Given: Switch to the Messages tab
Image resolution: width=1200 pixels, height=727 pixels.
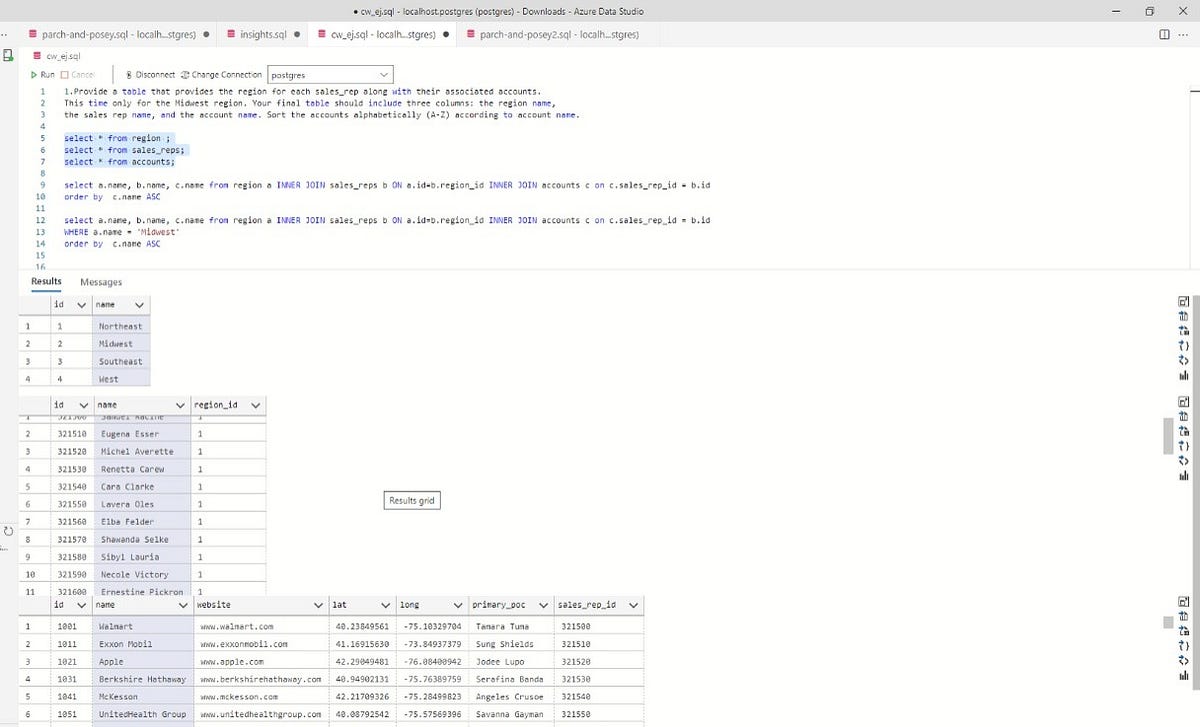Looking at the screenshot, I should pos(102,282).
